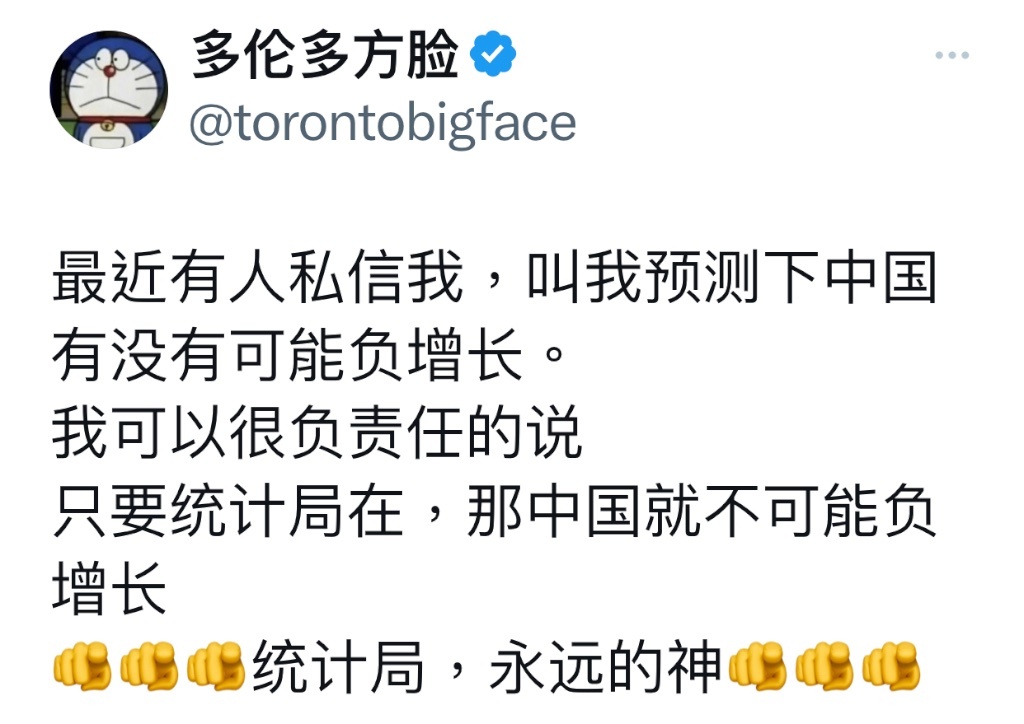Viewport: 1024px width, 724px height.
Task: Click the pointing-hand emoji directly left of 统计局
Action: coord(216,666)
